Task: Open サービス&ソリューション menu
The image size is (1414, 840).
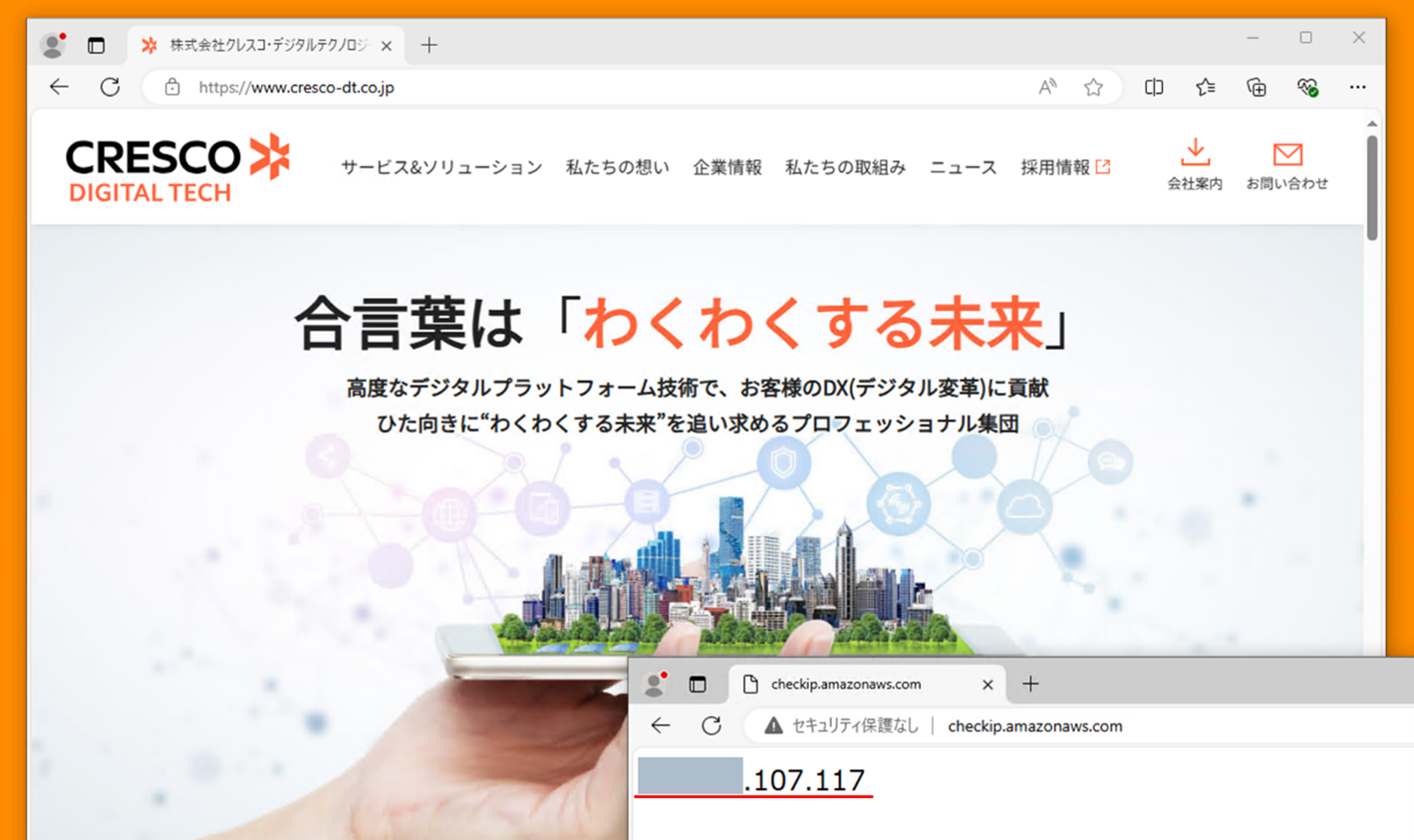Action: [441, 167]
